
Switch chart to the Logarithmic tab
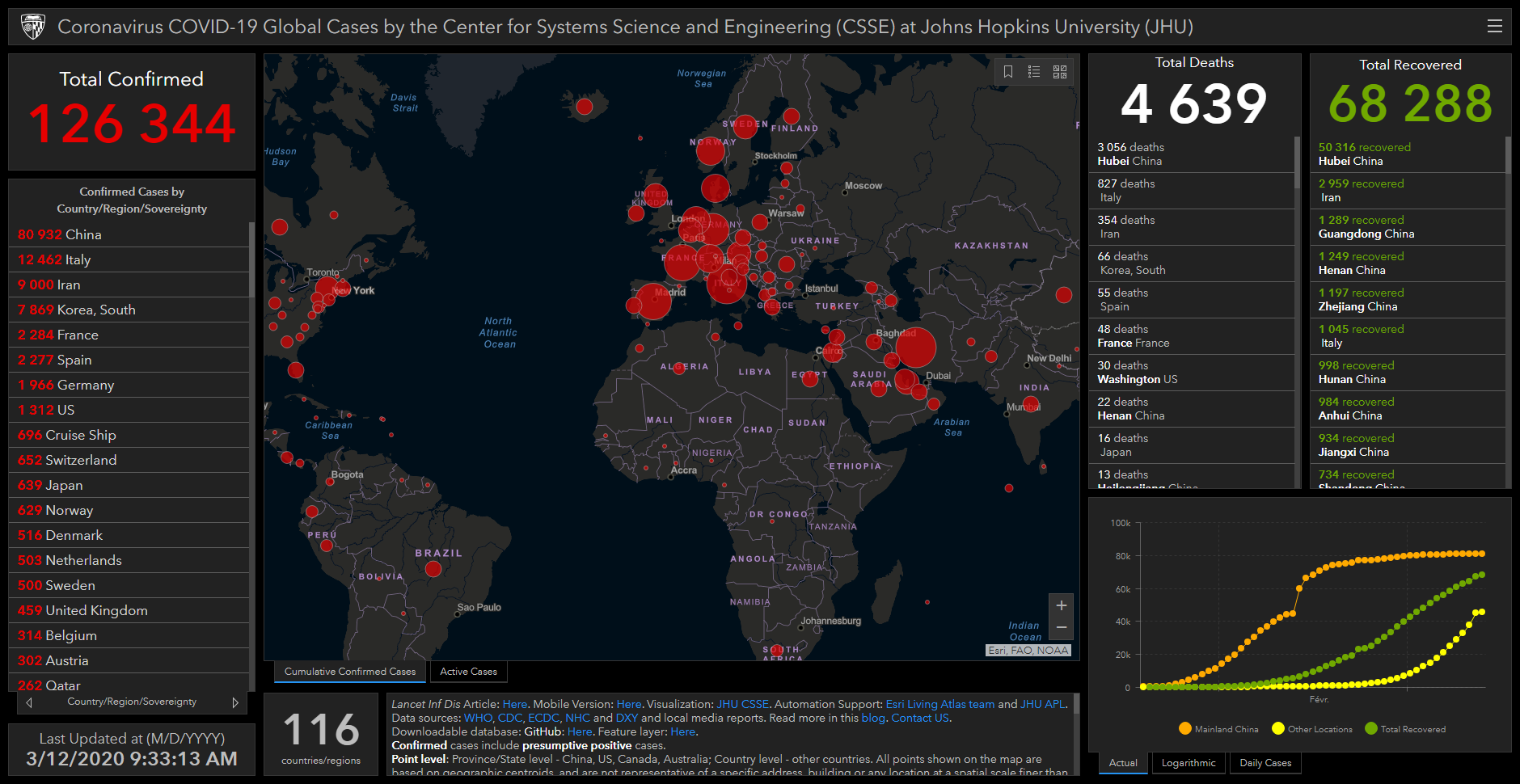click(x=1188, y=763)
